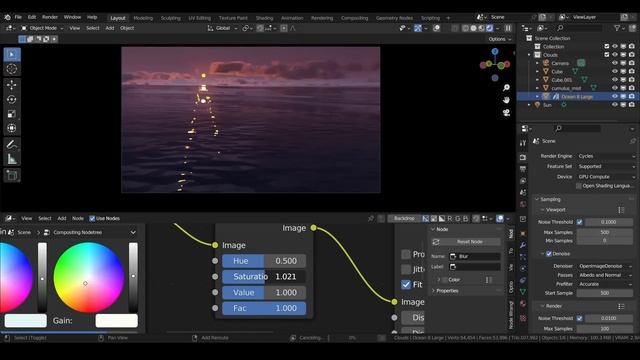Select the Add Cube tool
This screenshot has width=640, height=360.
point(12,176)
